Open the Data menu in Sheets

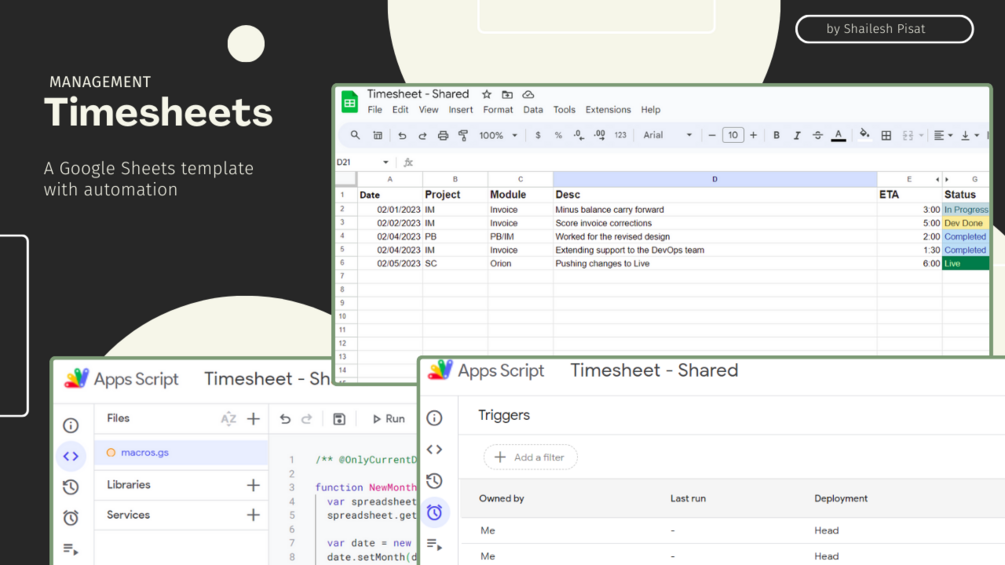pyautogui.click(x=533, y=110)
